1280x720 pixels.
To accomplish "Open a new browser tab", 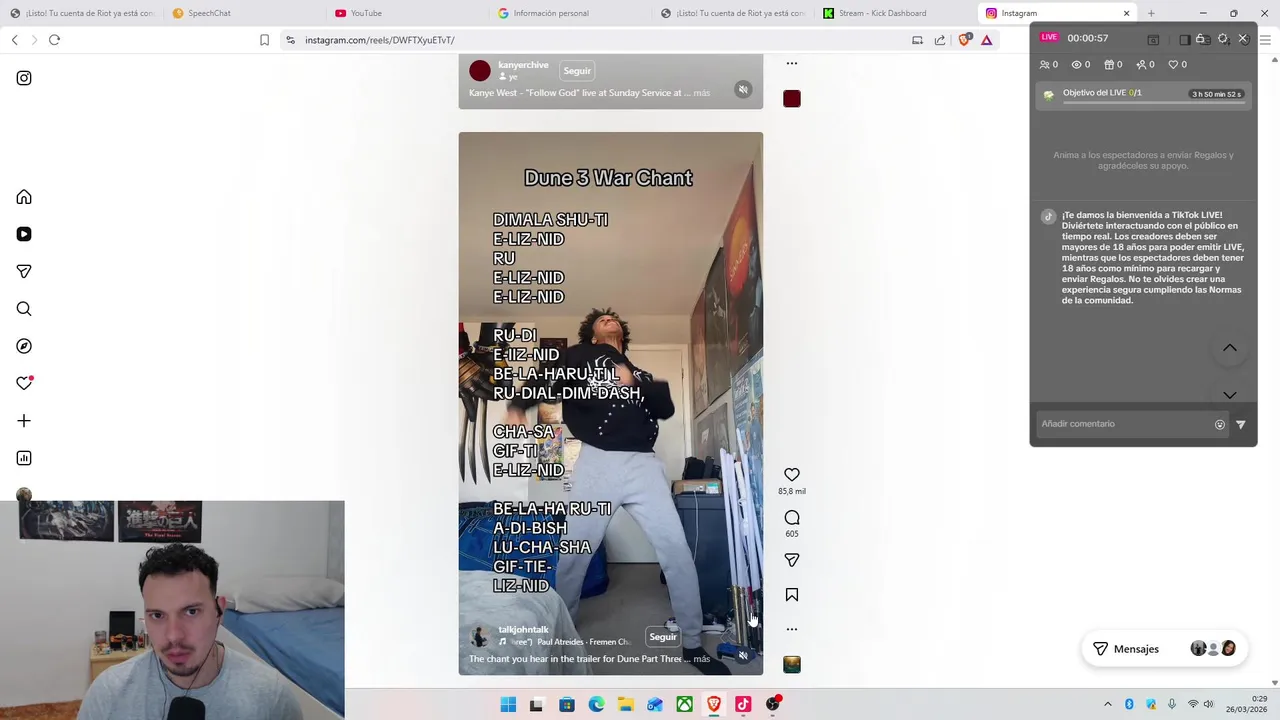I will click(x=1151, y=13).
